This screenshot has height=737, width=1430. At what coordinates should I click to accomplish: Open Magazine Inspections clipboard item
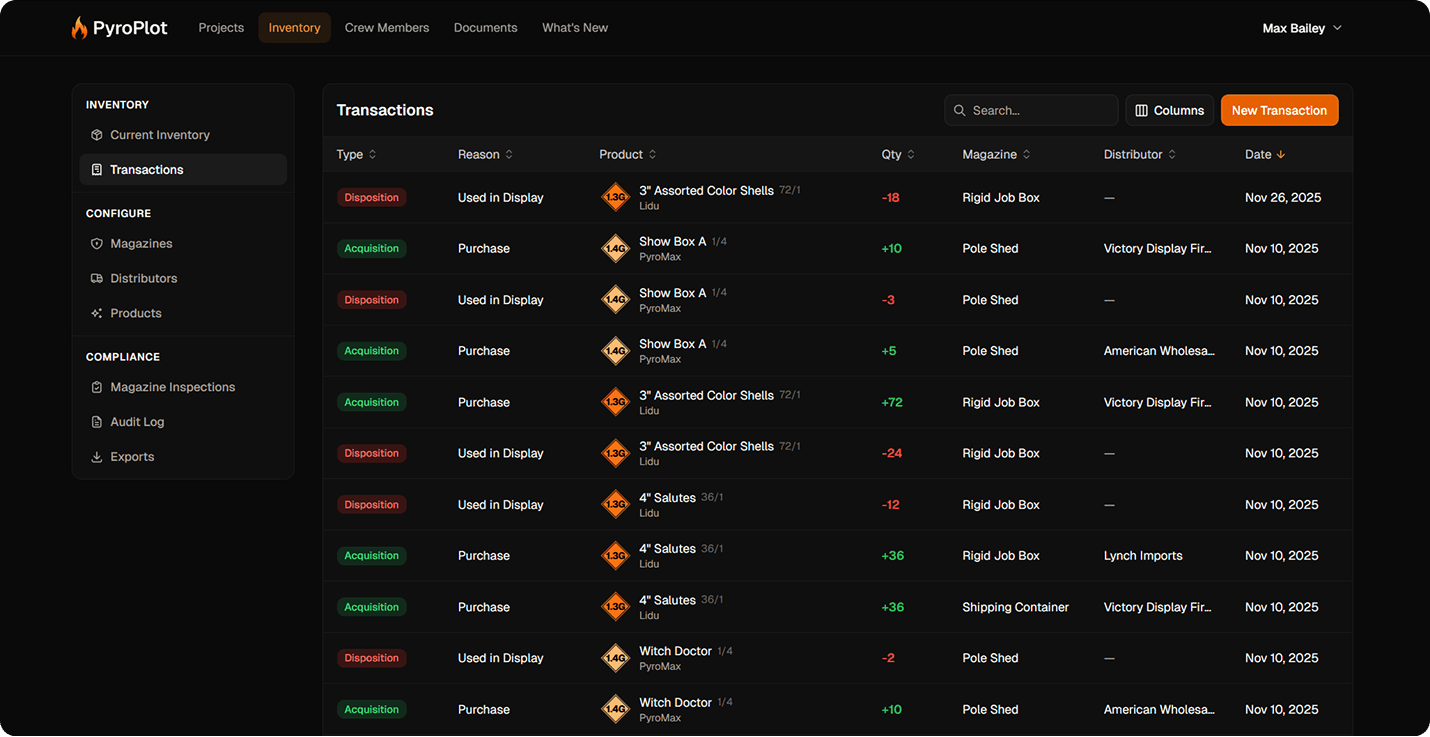(172, 387)
